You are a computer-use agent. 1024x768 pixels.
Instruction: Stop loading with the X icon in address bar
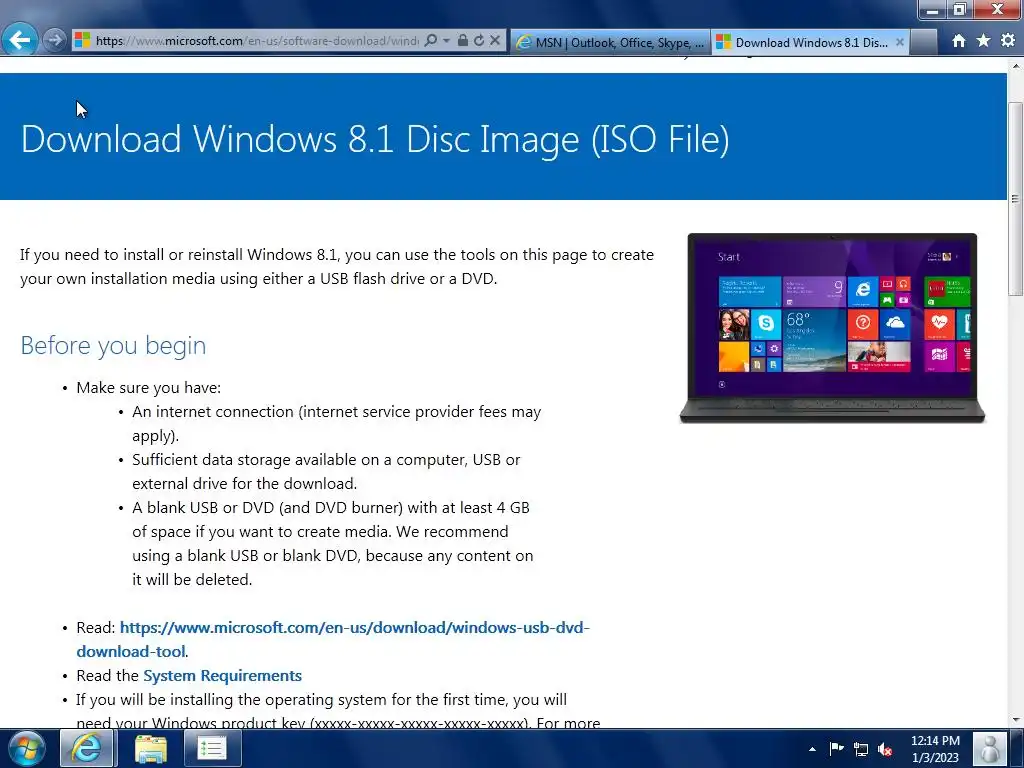click(495, 40)
